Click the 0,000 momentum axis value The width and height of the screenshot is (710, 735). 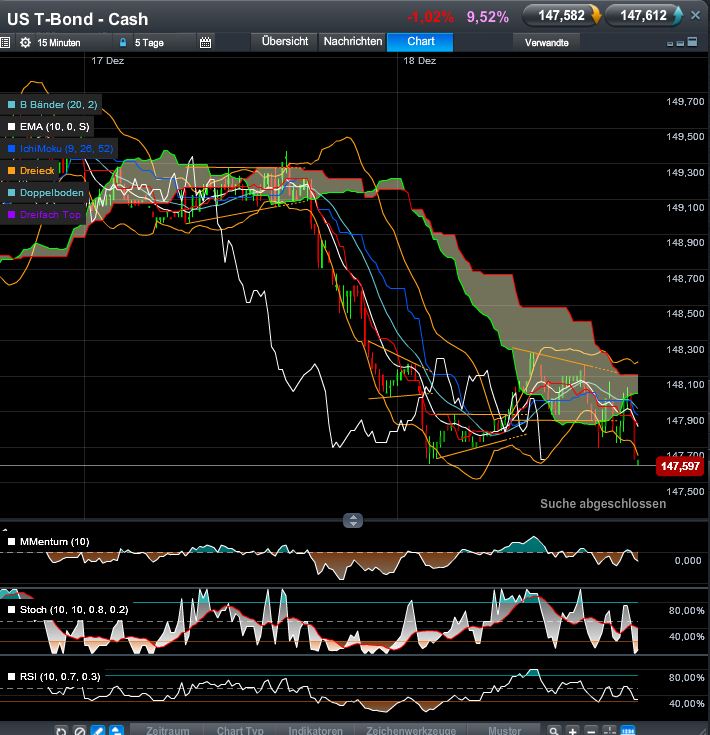[x=688, y=561]
